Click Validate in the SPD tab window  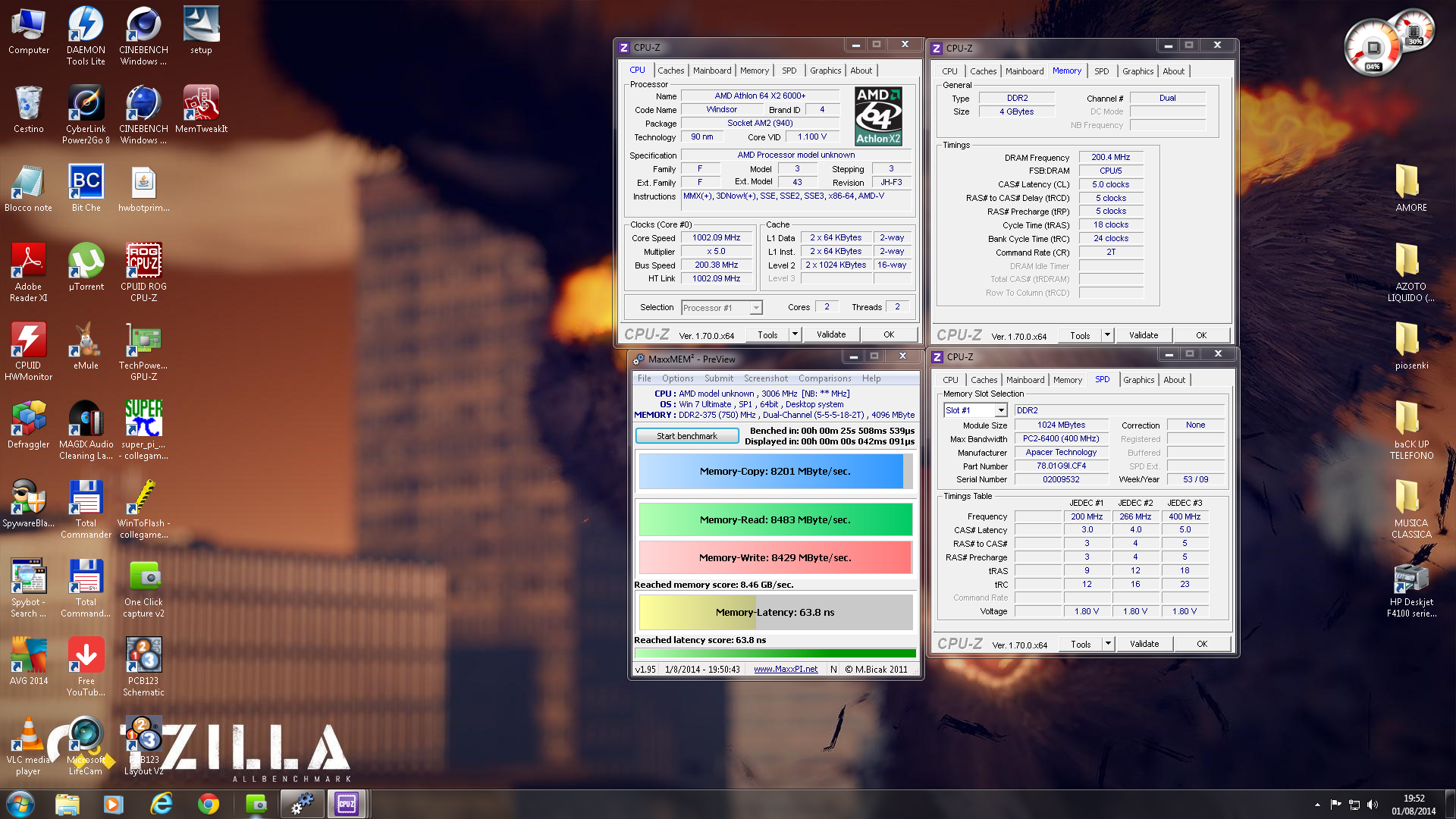coord(1144,644)
